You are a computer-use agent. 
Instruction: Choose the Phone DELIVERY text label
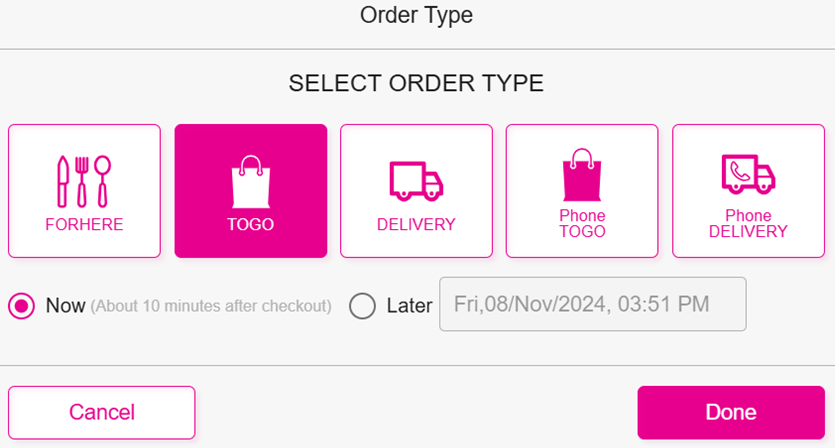(x=748, y=224)
